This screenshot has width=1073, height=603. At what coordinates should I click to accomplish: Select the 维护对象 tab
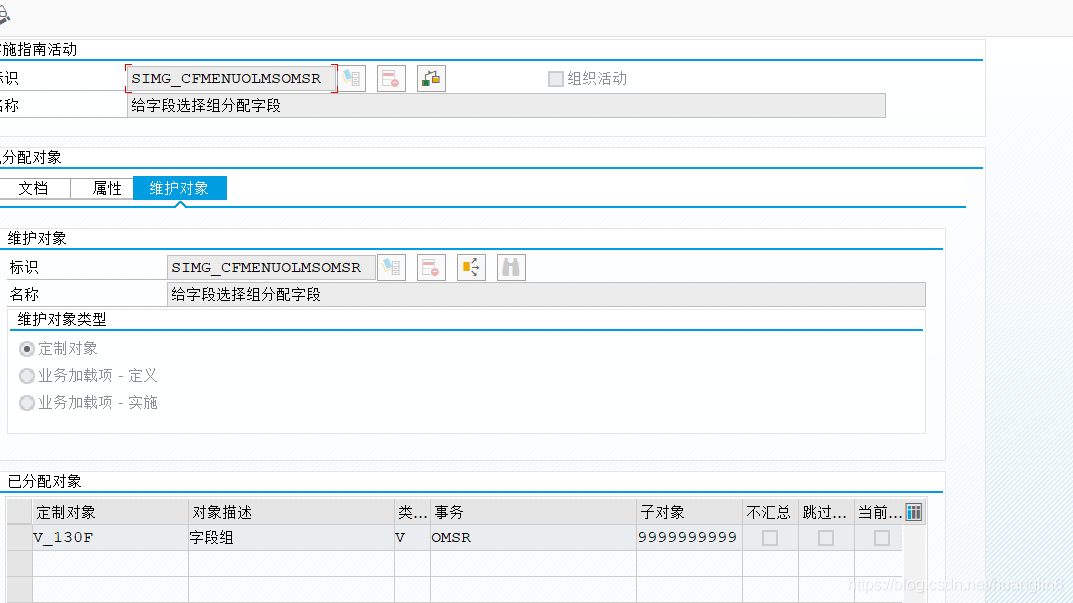tap(180, 188)
